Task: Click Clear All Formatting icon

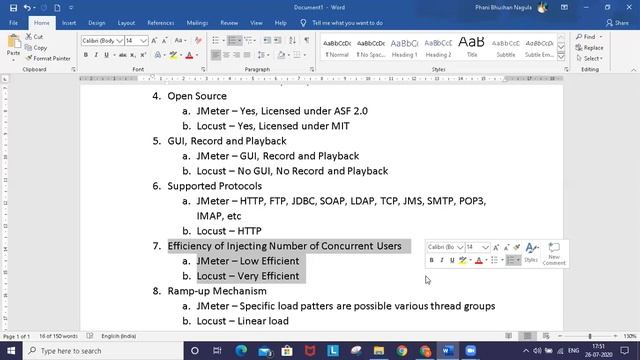Action: coord(198,40)
